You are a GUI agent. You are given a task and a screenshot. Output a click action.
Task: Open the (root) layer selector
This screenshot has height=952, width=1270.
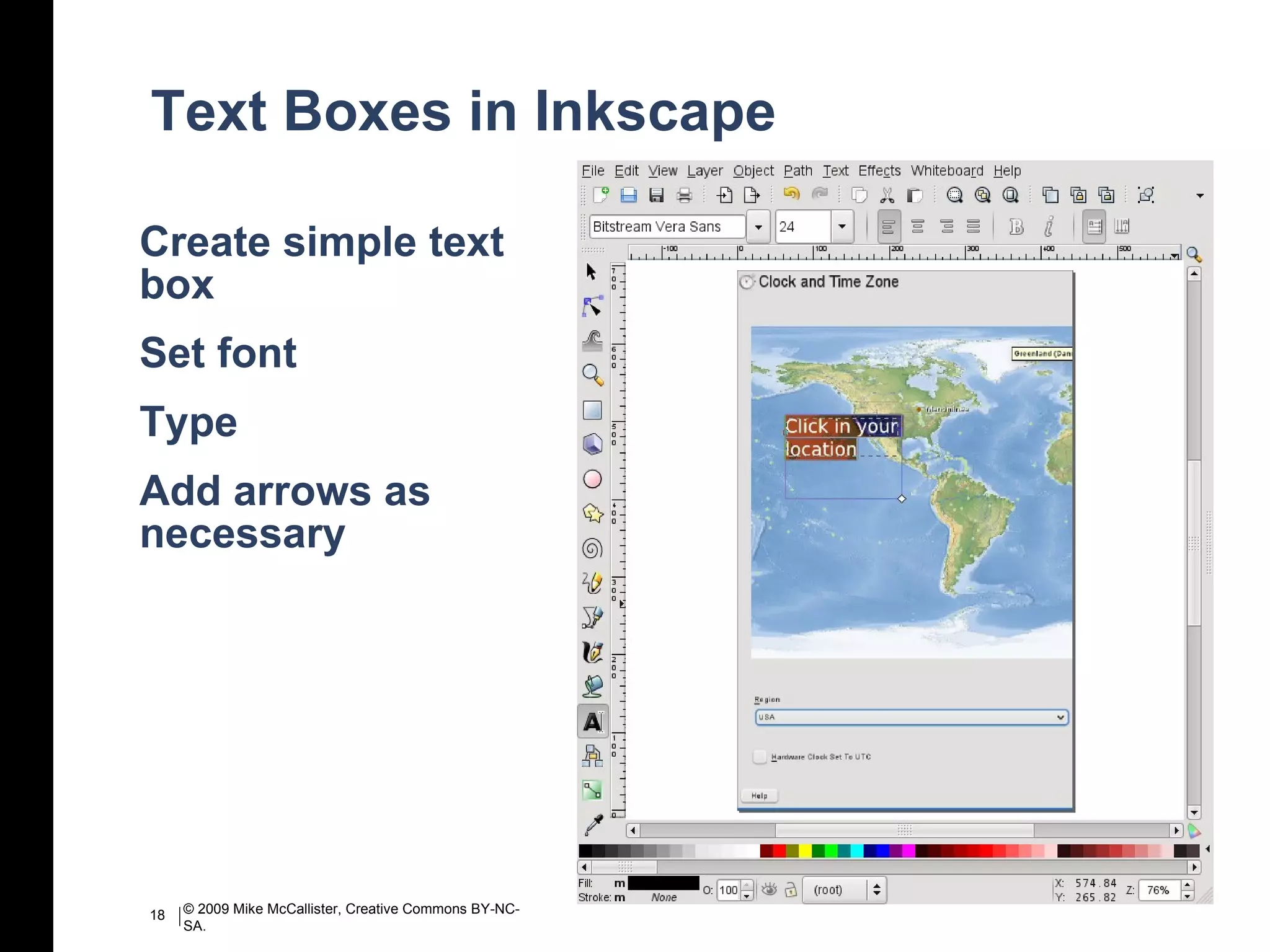pyautogui.click(x=845, y=890)
